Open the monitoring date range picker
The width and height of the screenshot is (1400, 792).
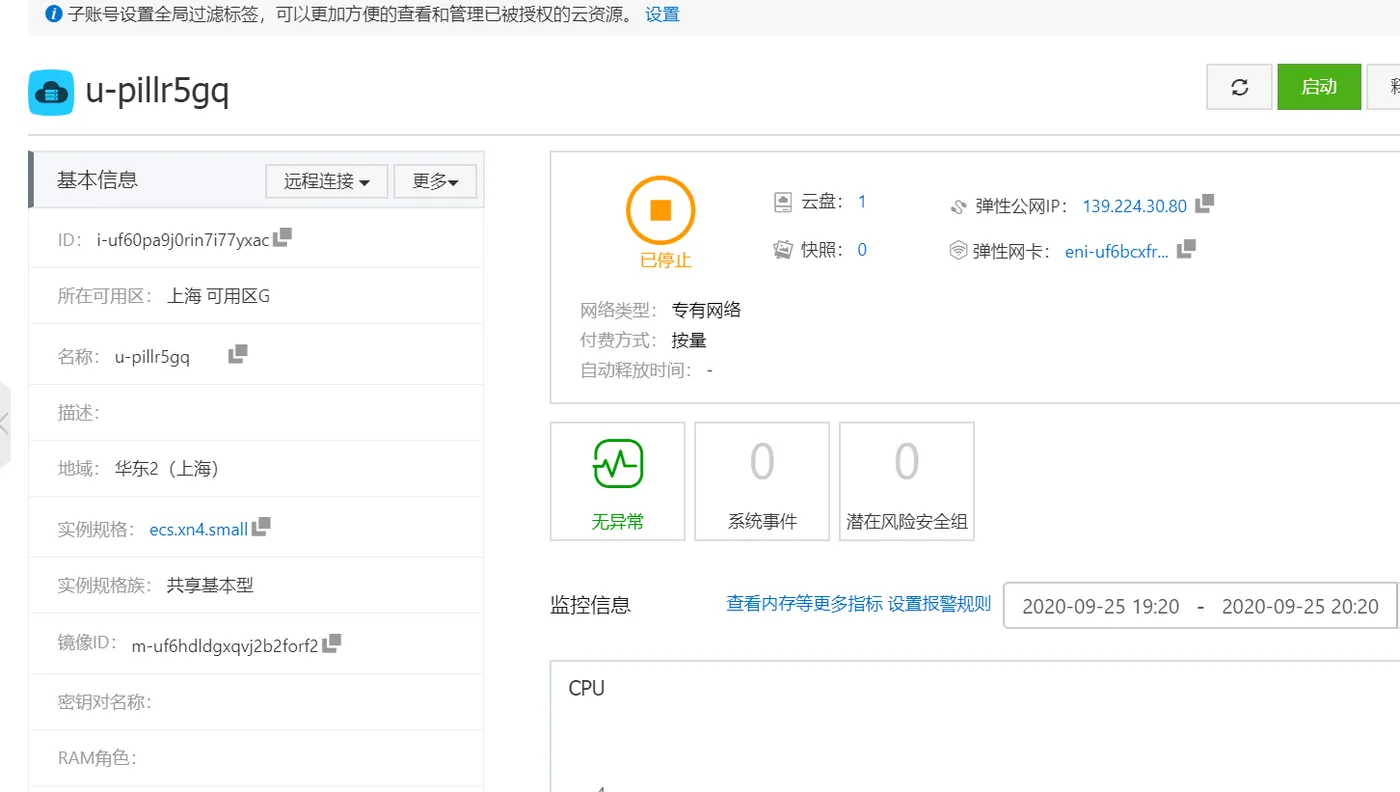1196,605
